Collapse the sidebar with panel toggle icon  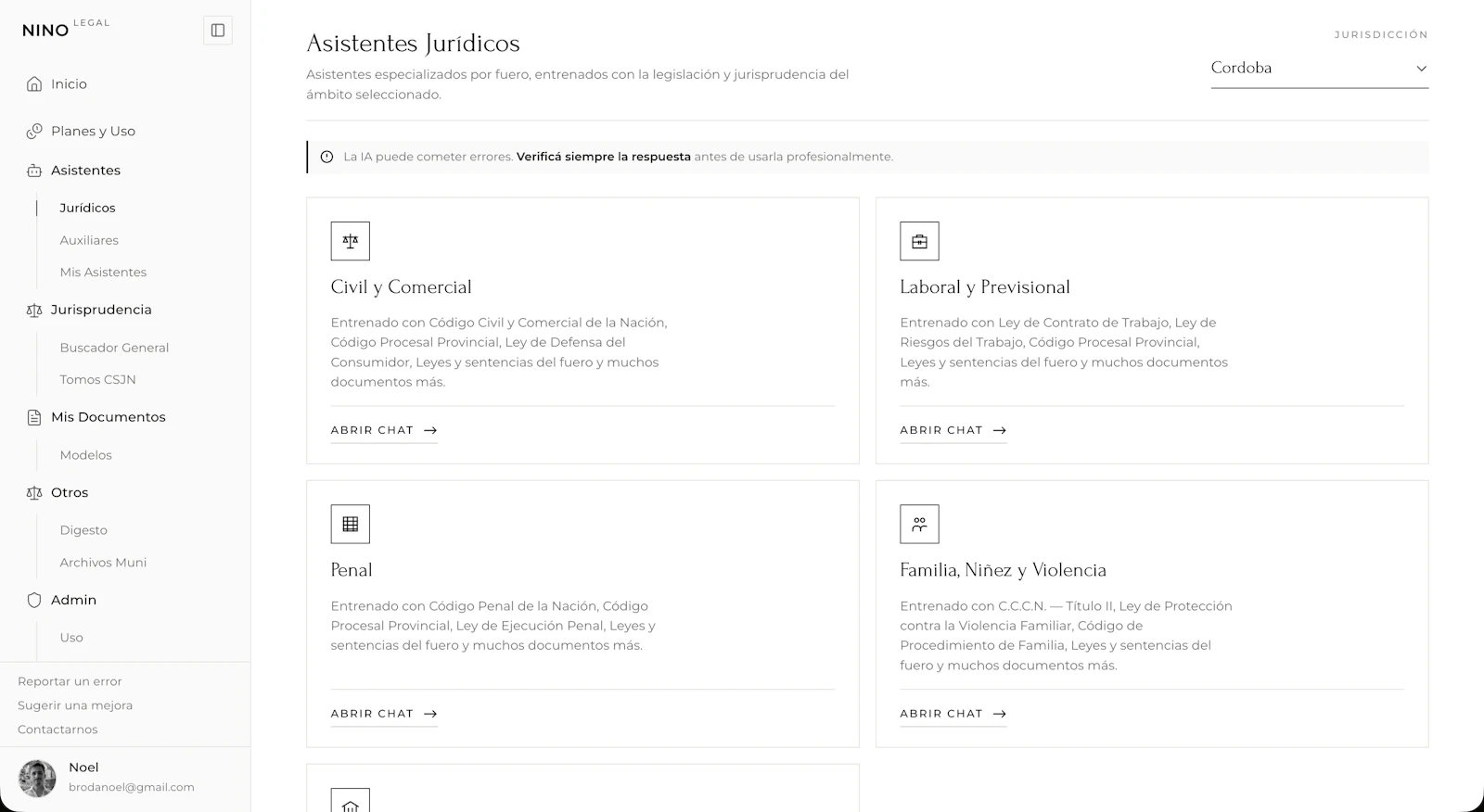pyautogui.click(x=218, y=31)
